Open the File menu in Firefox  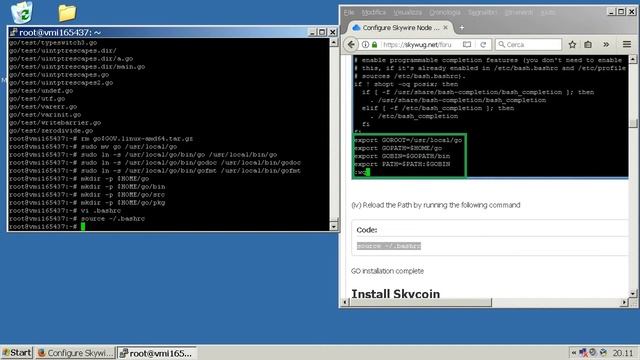click(x=349, y=12)
